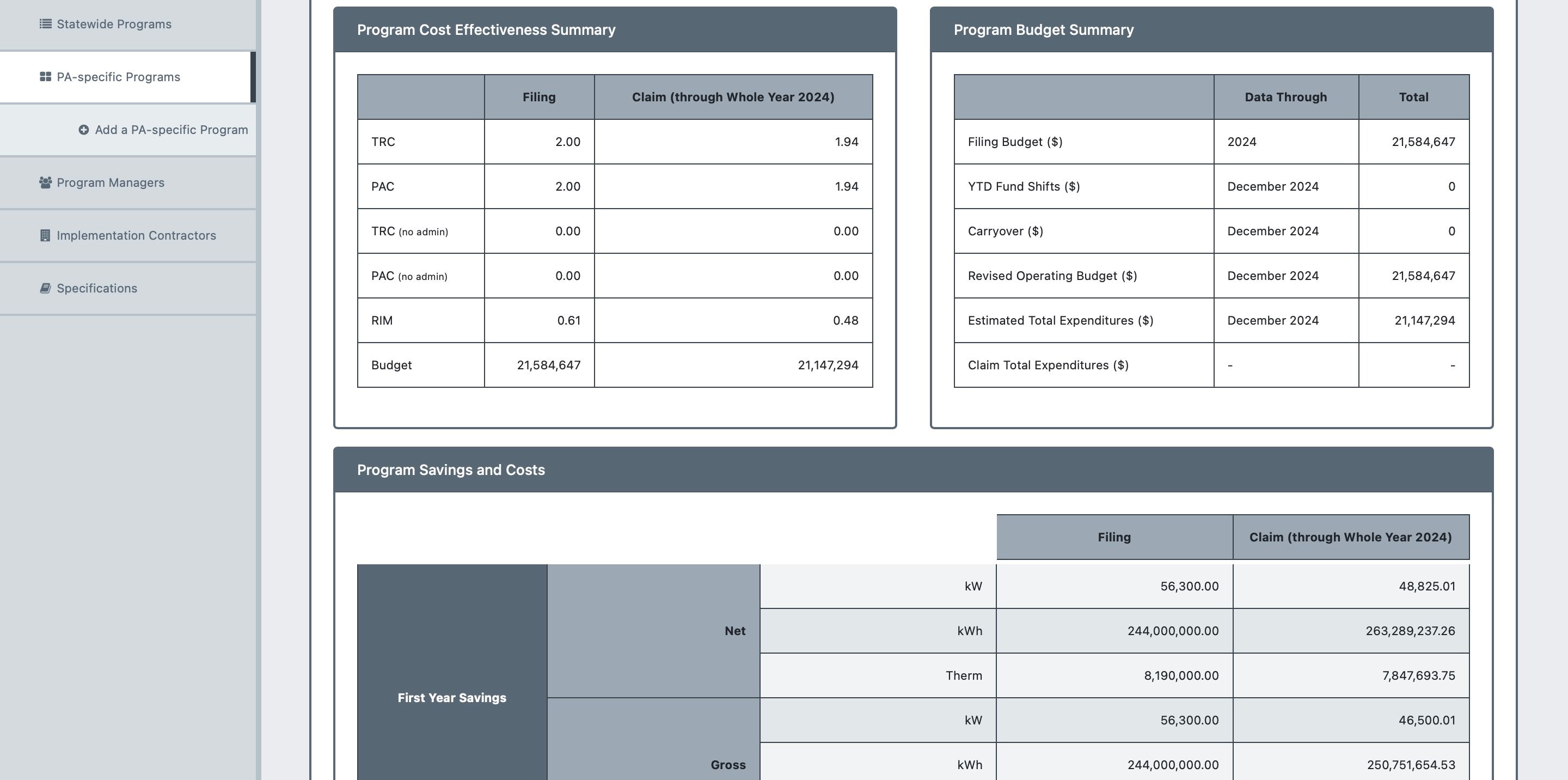
Task: Click the PA-specific Programs grid icon
Action: click(45, 77)
